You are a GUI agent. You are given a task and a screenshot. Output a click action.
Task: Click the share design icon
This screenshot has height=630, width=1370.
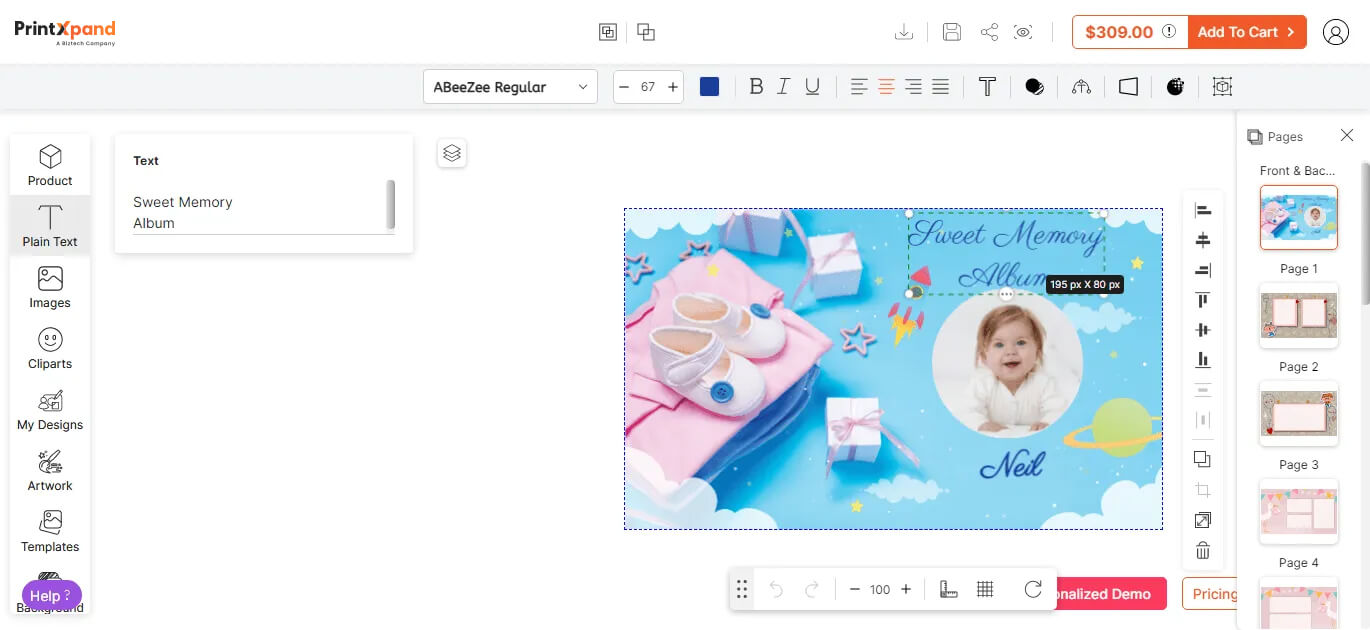[989, 32]
